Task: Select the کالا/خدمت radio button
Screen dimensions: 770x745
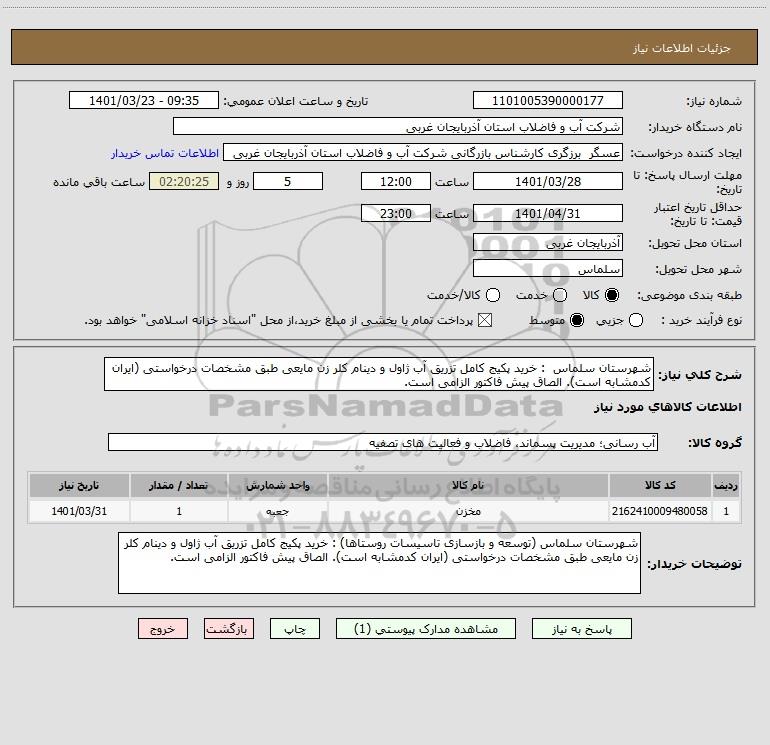Action: pos(493,295)
